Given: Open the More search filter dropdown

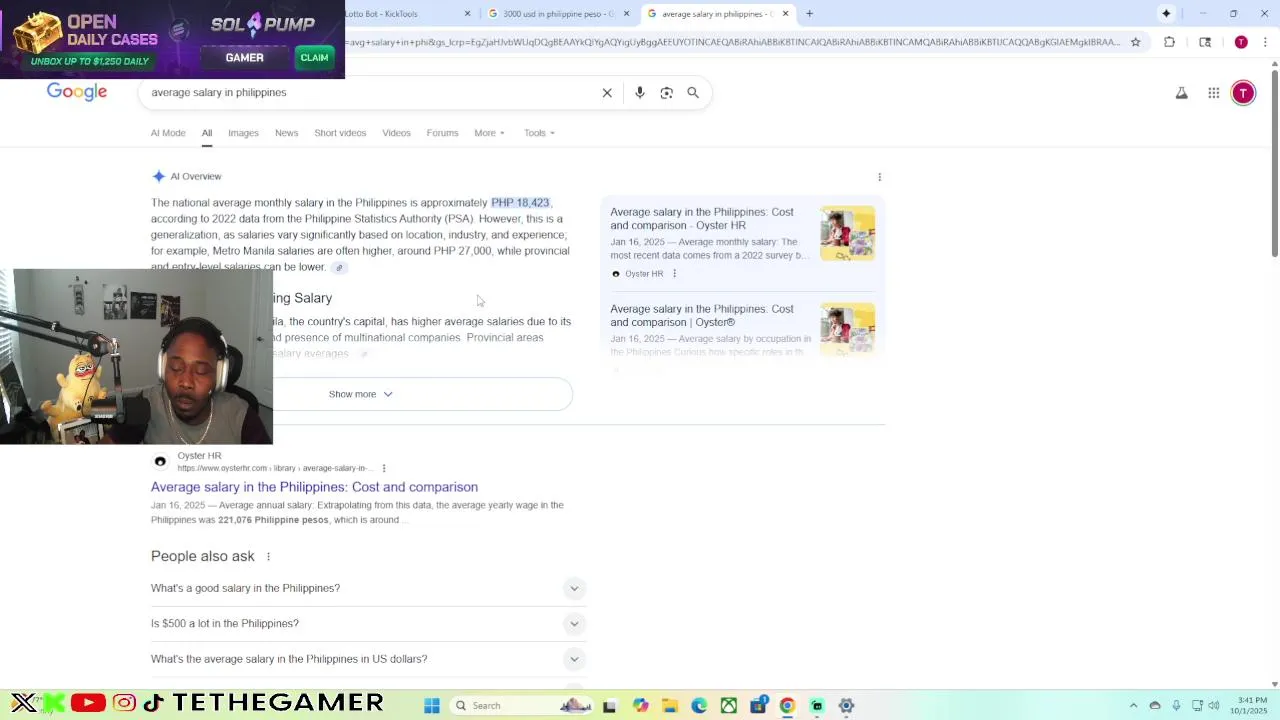Looking at the screenshot, I should (489, 133).
